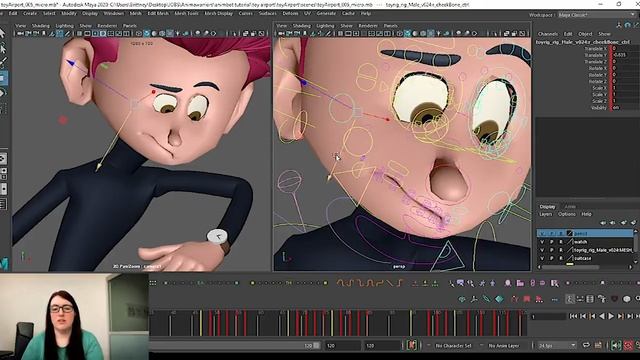
Task: Toggle playback P of watch layer
Action: pos(551,242)
